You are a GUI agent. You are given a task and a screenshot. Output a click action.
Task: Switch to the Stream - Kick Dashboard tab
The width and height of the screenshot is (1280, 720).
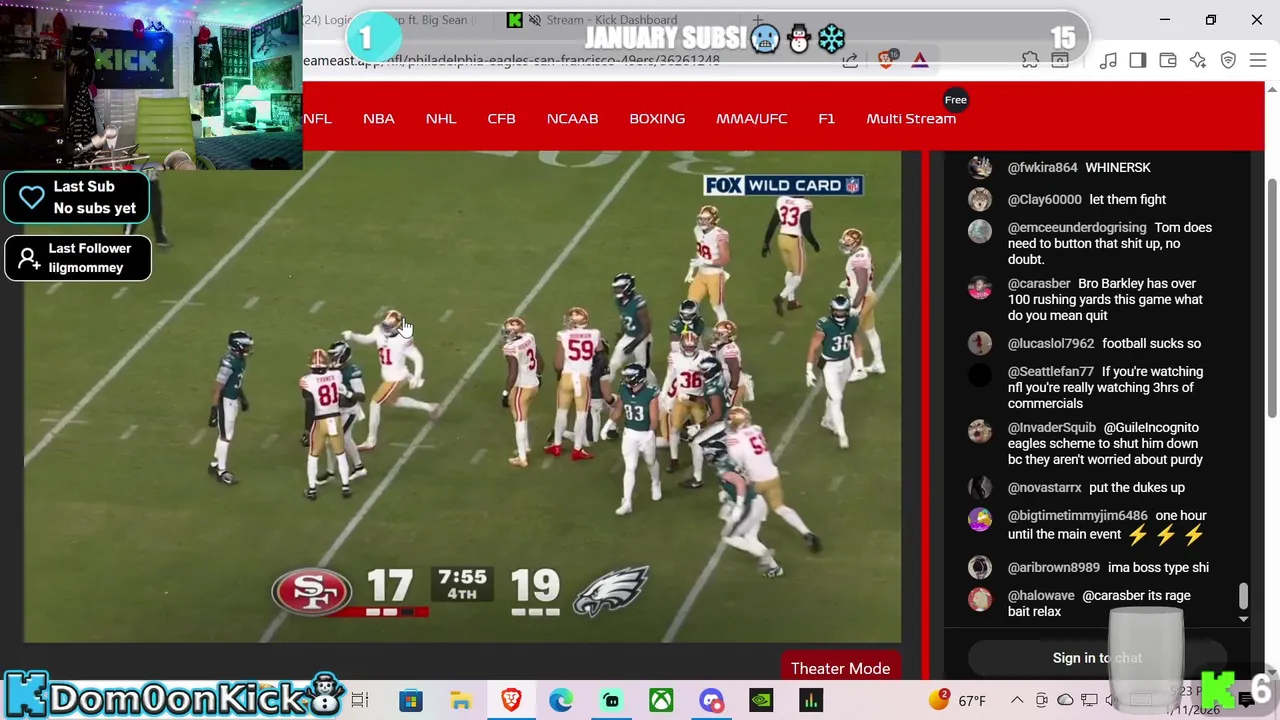[x=612, y=20]
